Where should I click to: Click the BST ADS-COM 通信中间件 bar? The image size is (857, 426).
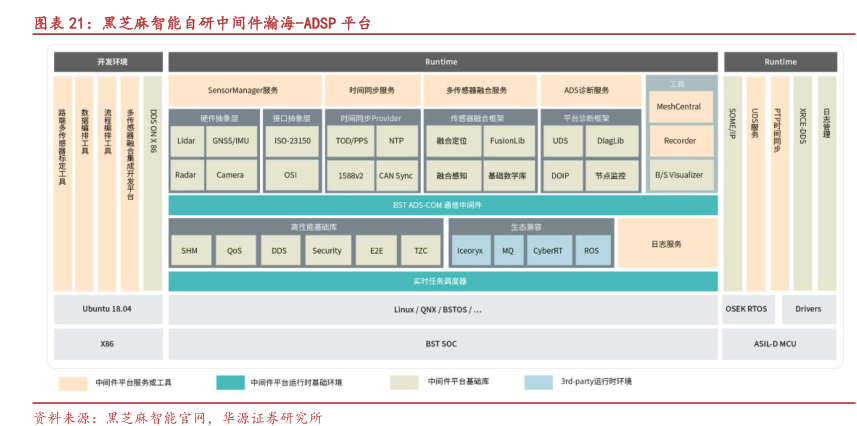pos(442,205)
